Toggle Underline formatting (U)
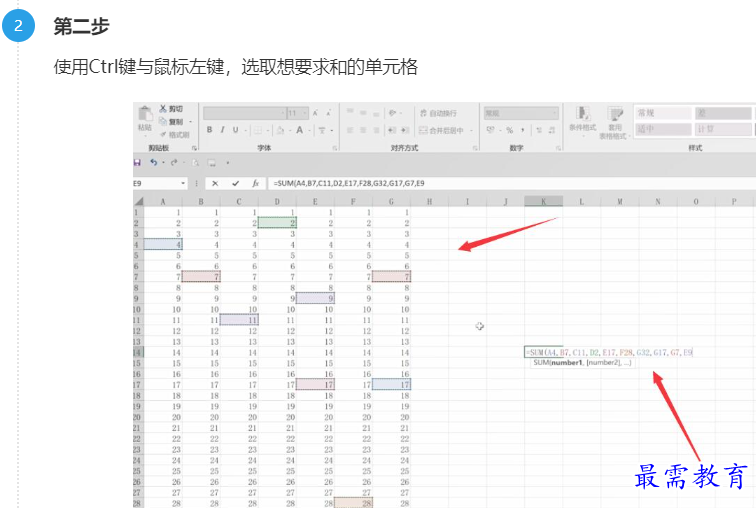Viewport: 756px width, 508px height. pos(235,130)
